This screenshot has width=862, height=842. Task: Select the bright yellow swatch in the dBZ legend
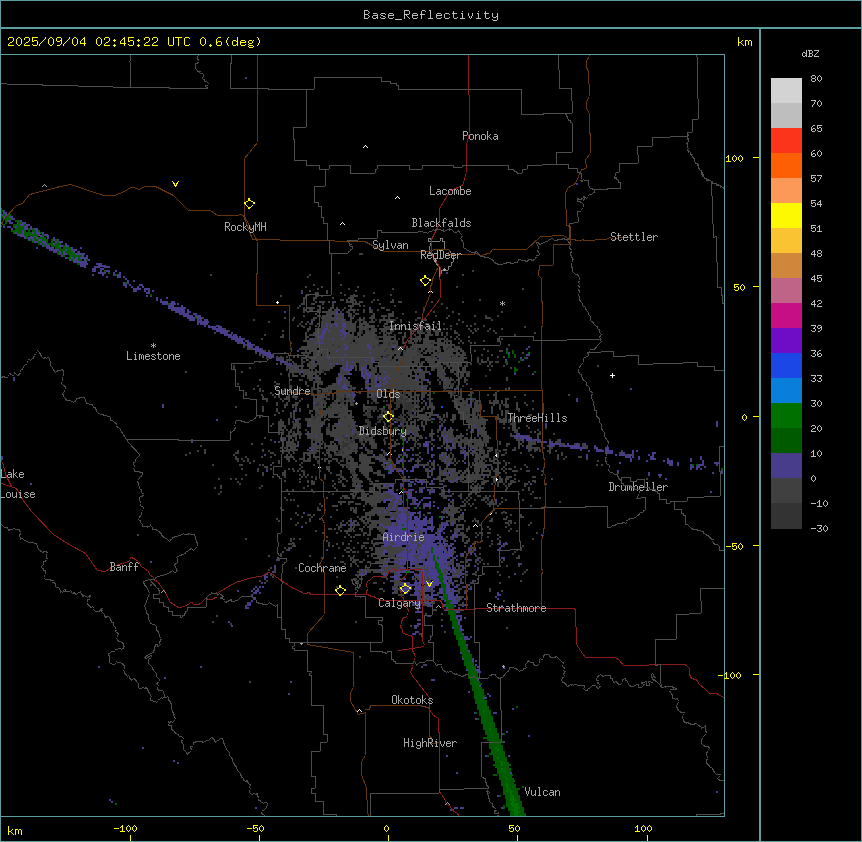(786, 215)
